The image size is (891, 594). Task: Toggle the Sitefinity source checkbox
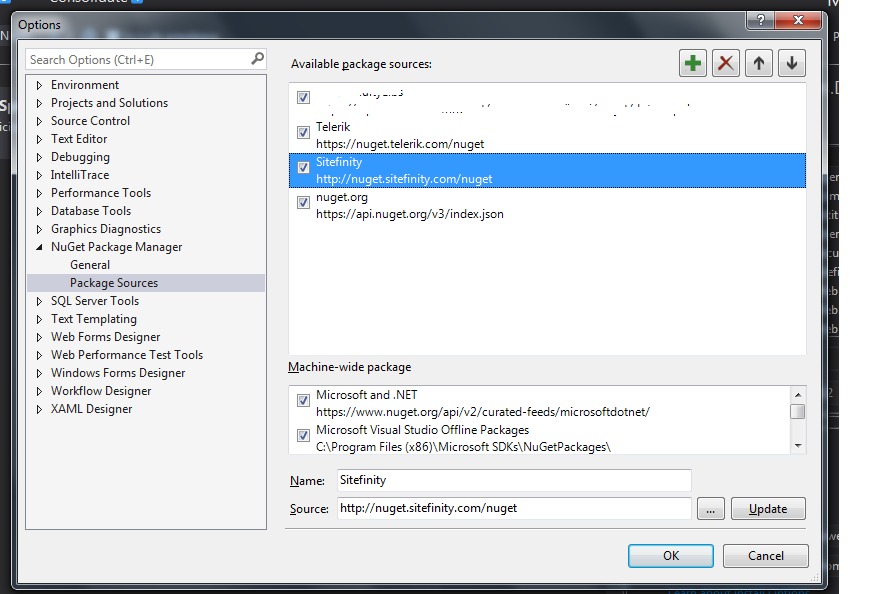(x=303, y=167)
